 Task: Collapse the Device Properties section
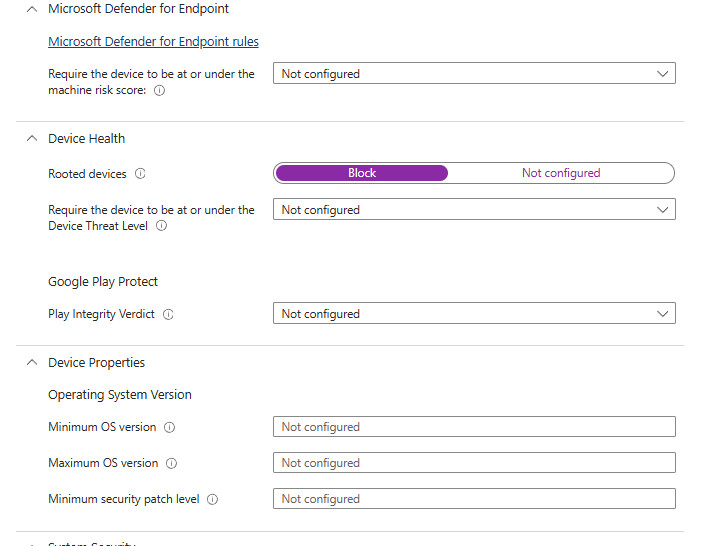(31, 363)
